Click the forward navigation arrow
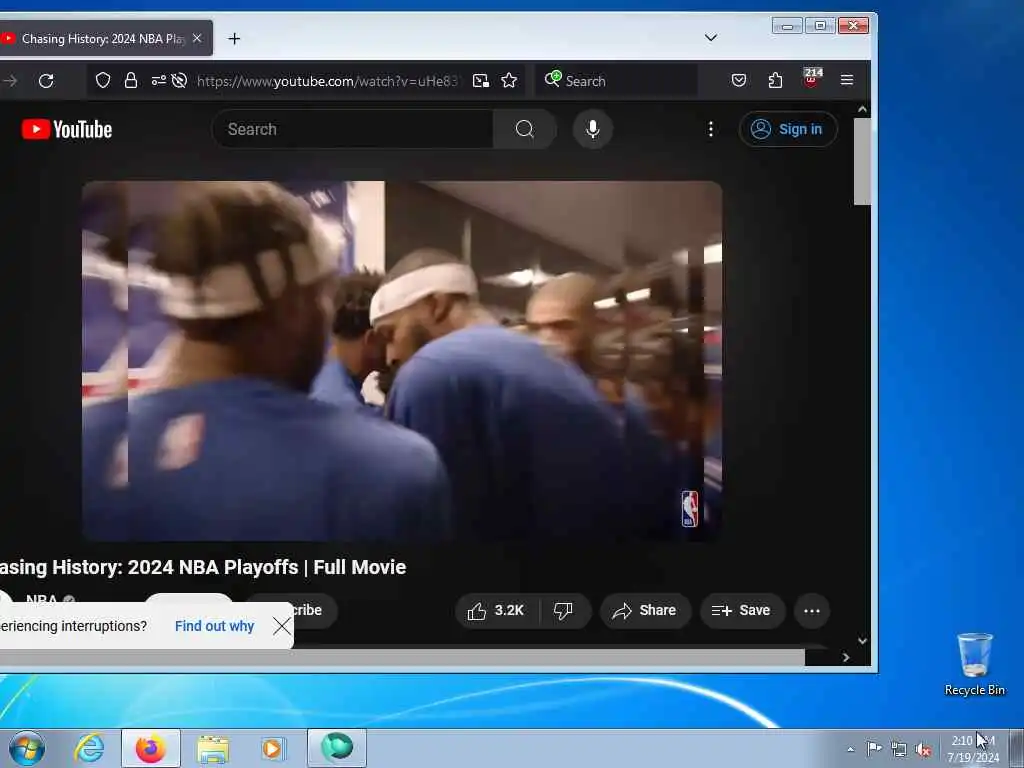This screenshot has height=768, width=1024. 10,81
